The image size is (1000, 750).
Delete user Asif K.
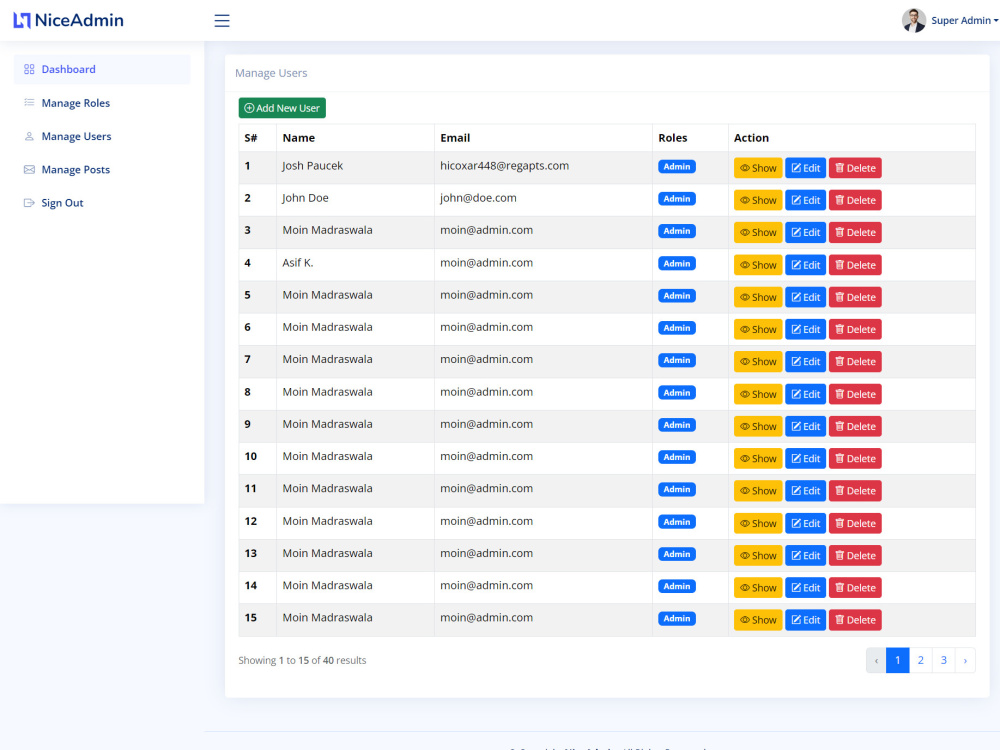pyautogui.click(x=855, y=265)
